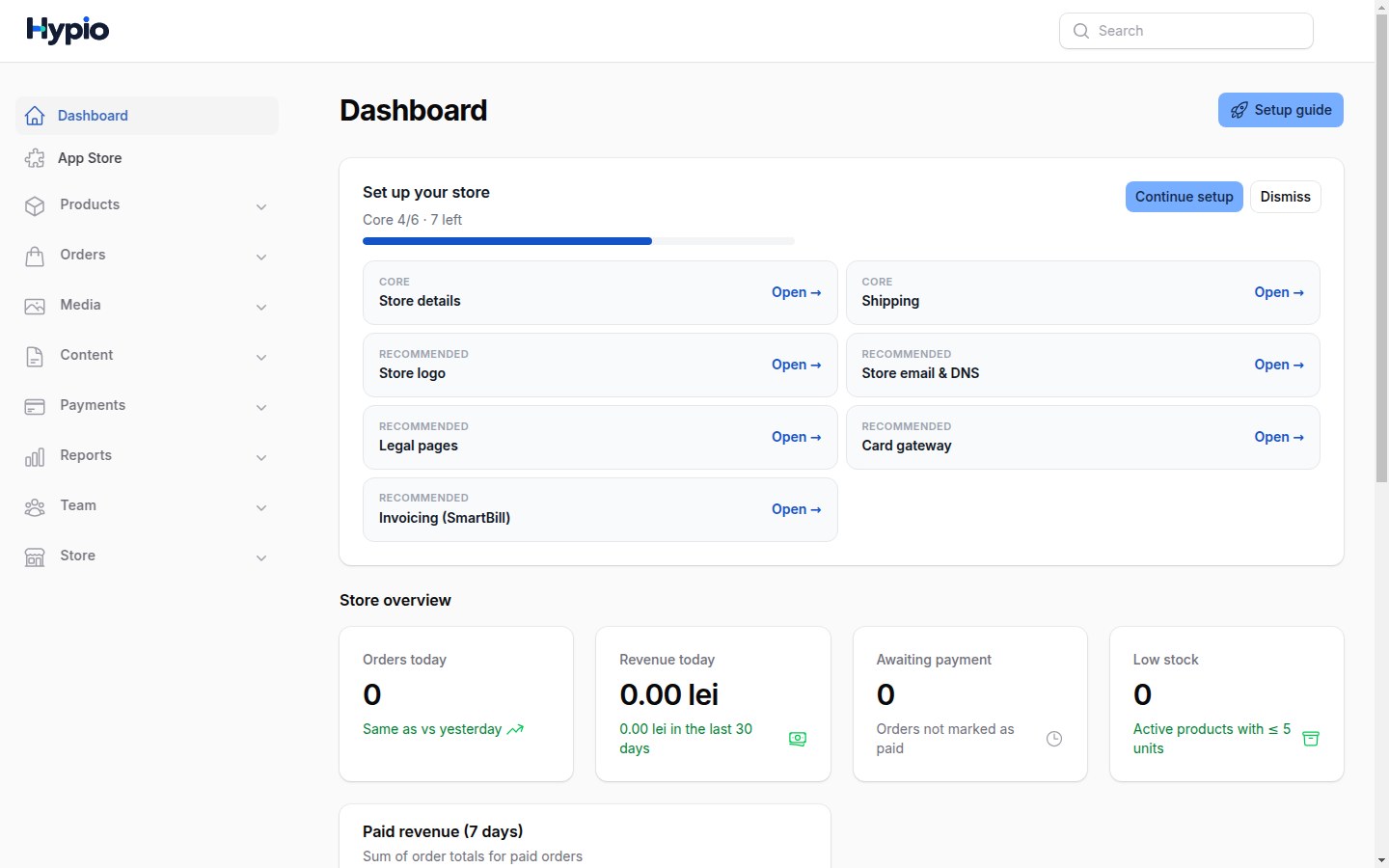Click the trend icon in Orders today
Screen dimensions: 1389x868
tap(516, 729)
